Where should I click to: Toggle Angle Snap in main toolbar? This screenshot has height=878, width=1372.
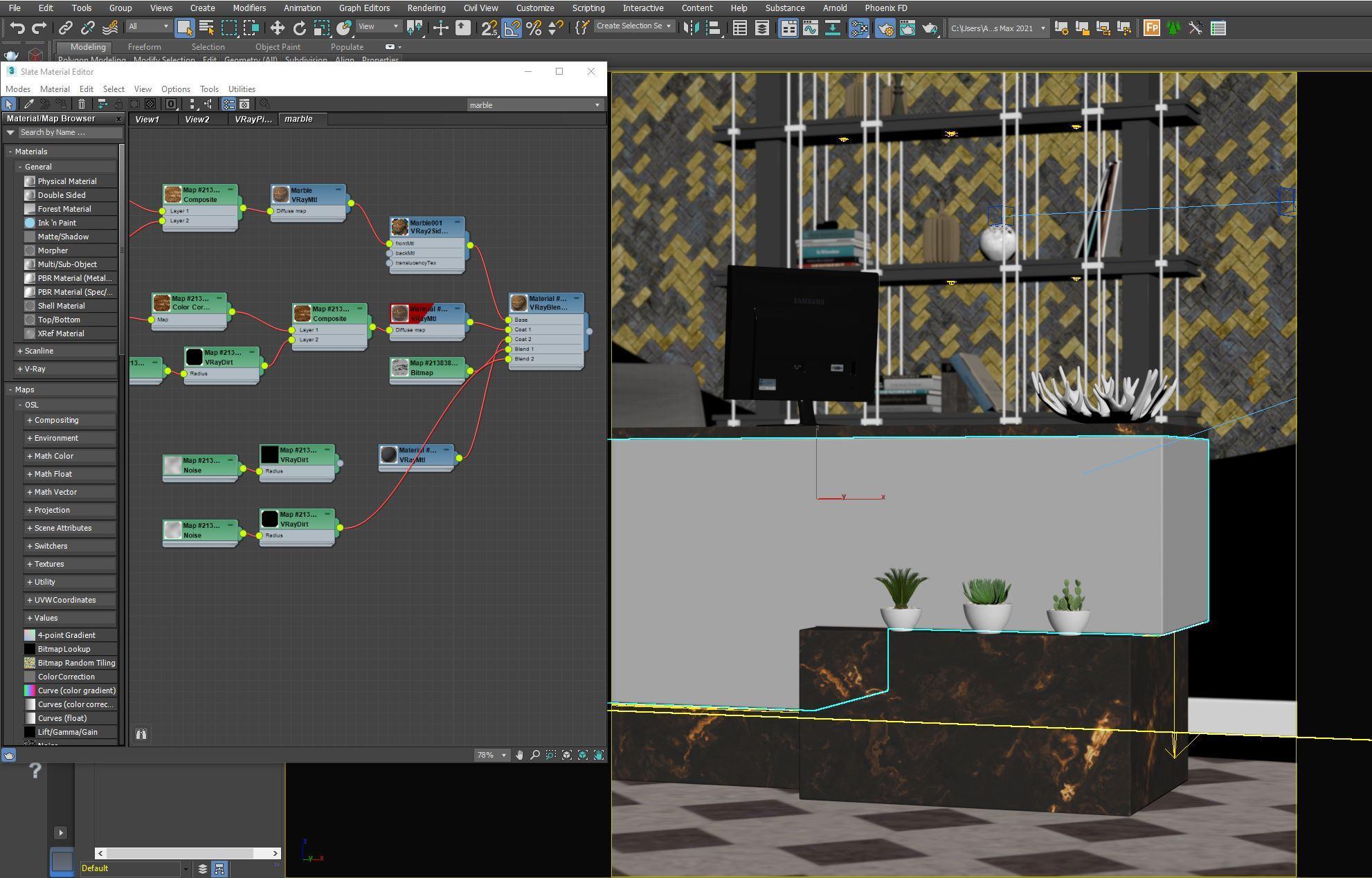pyautogui.click(x=512, y=28)
